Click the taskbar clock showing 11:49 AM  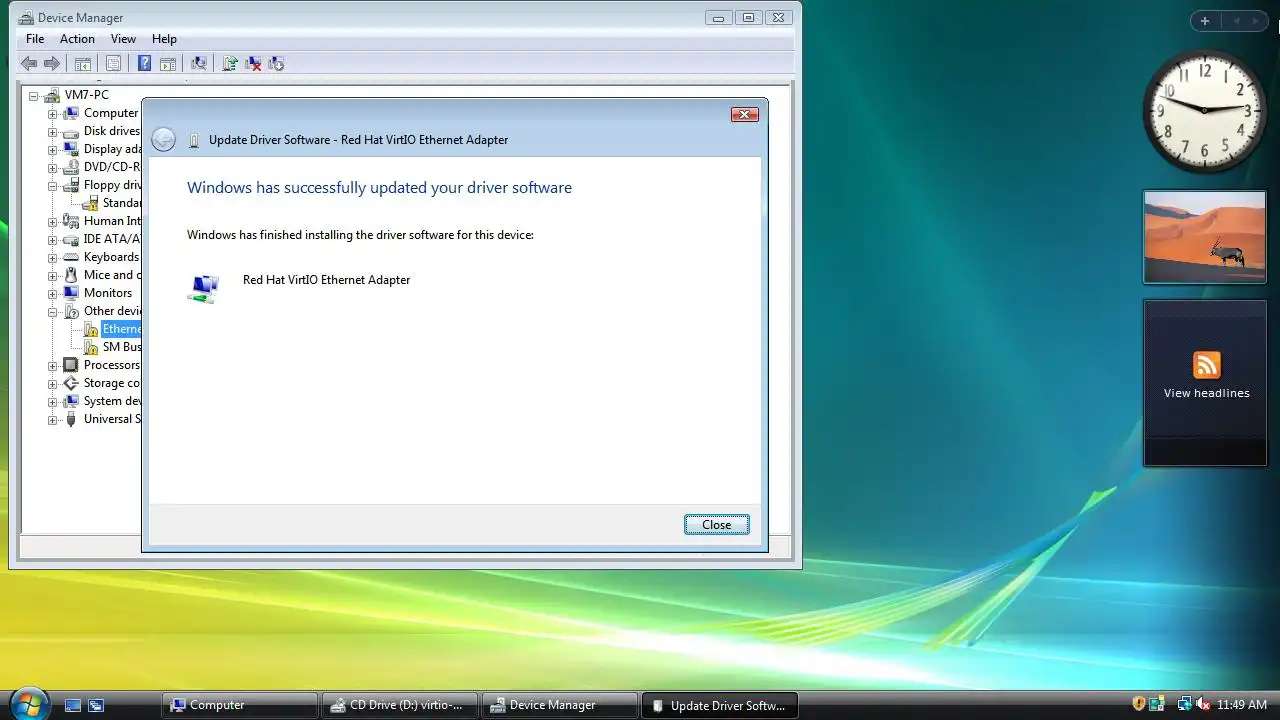coord(1242,705)
